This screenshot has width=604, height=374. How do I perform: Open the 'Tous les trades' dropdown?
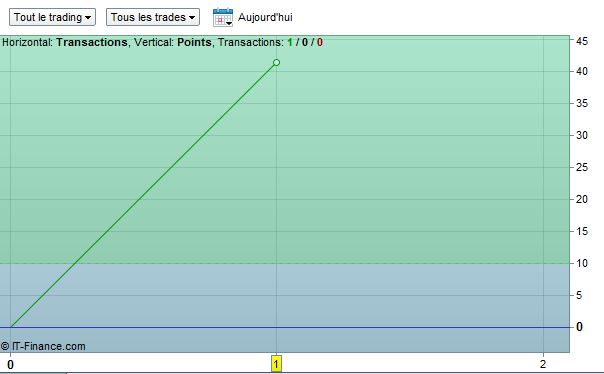tap(153, 17)
